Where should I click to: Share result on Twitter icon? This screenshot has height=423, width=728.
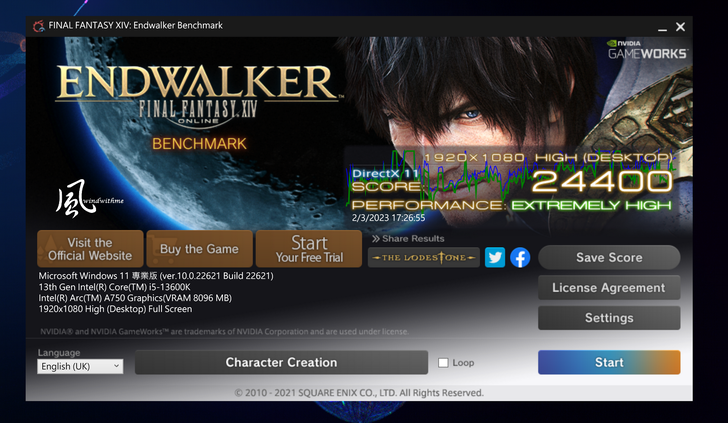click(x=495, y=257)
